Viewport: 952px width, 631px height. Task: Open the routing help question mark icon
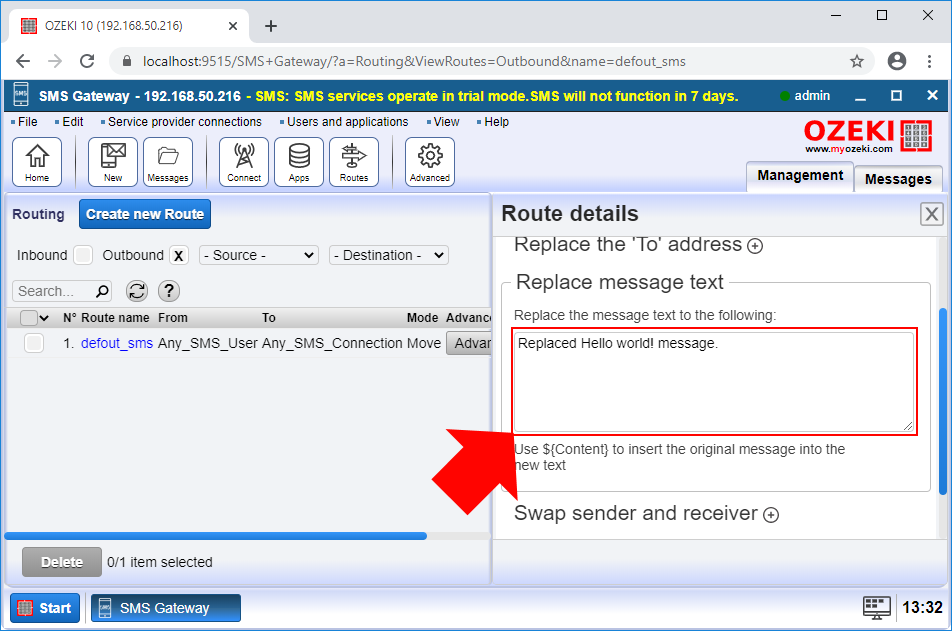(169, 291)
